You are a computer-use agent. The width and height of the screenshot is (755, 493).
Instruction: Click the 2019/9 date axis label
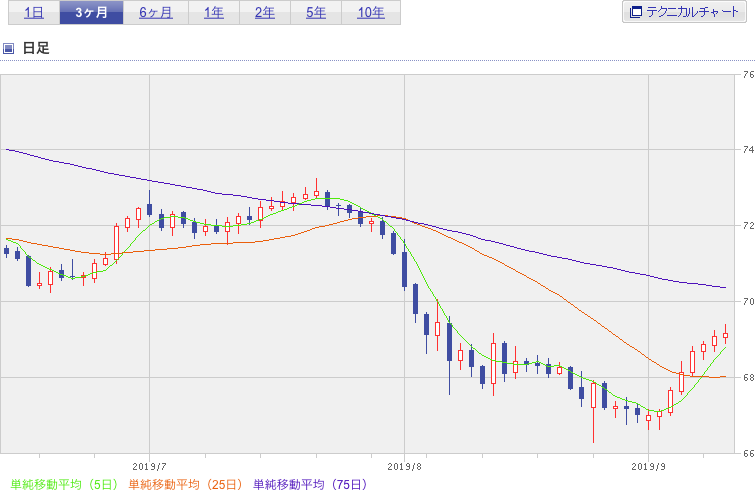pos(649,466)
